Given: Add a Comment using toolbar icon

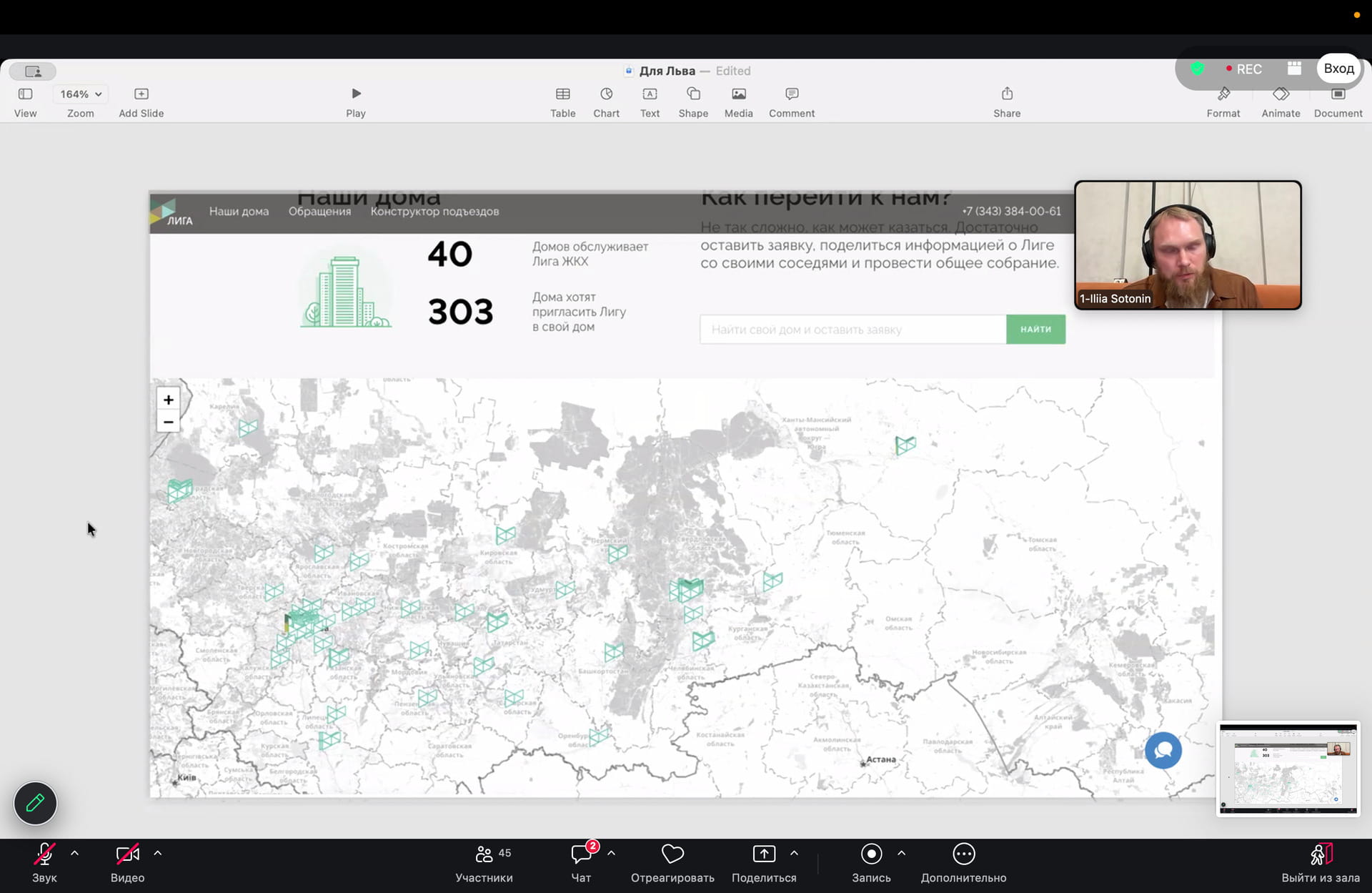Looking at the screenshot, I should tap(791, 94).
